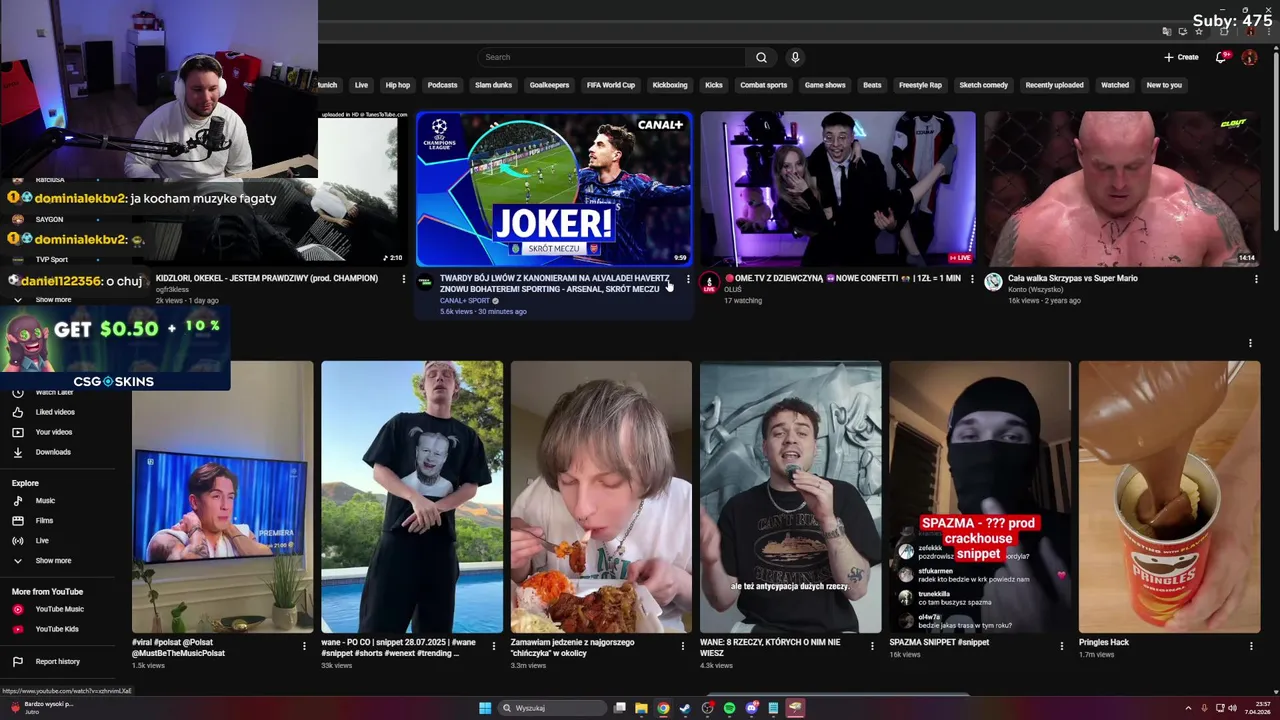Open Spotify from the taskbar
Image resolution: width=1280 pixels, height=720 pixels.
tap(729, 708)
